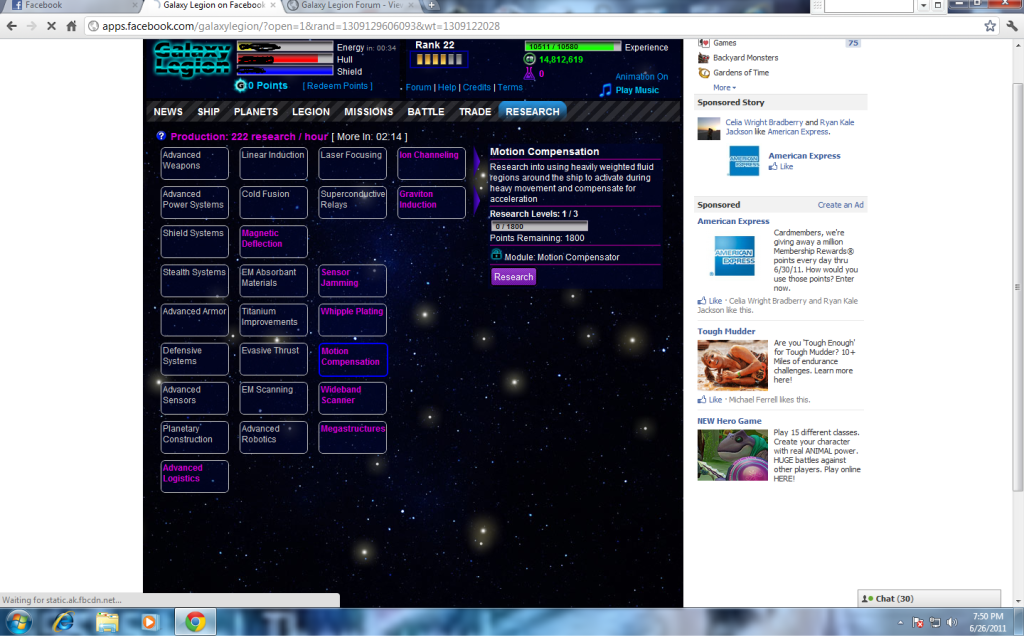
Task: Click Tough Mudder ad thumbnail
Action: click(x=732, y=365)
